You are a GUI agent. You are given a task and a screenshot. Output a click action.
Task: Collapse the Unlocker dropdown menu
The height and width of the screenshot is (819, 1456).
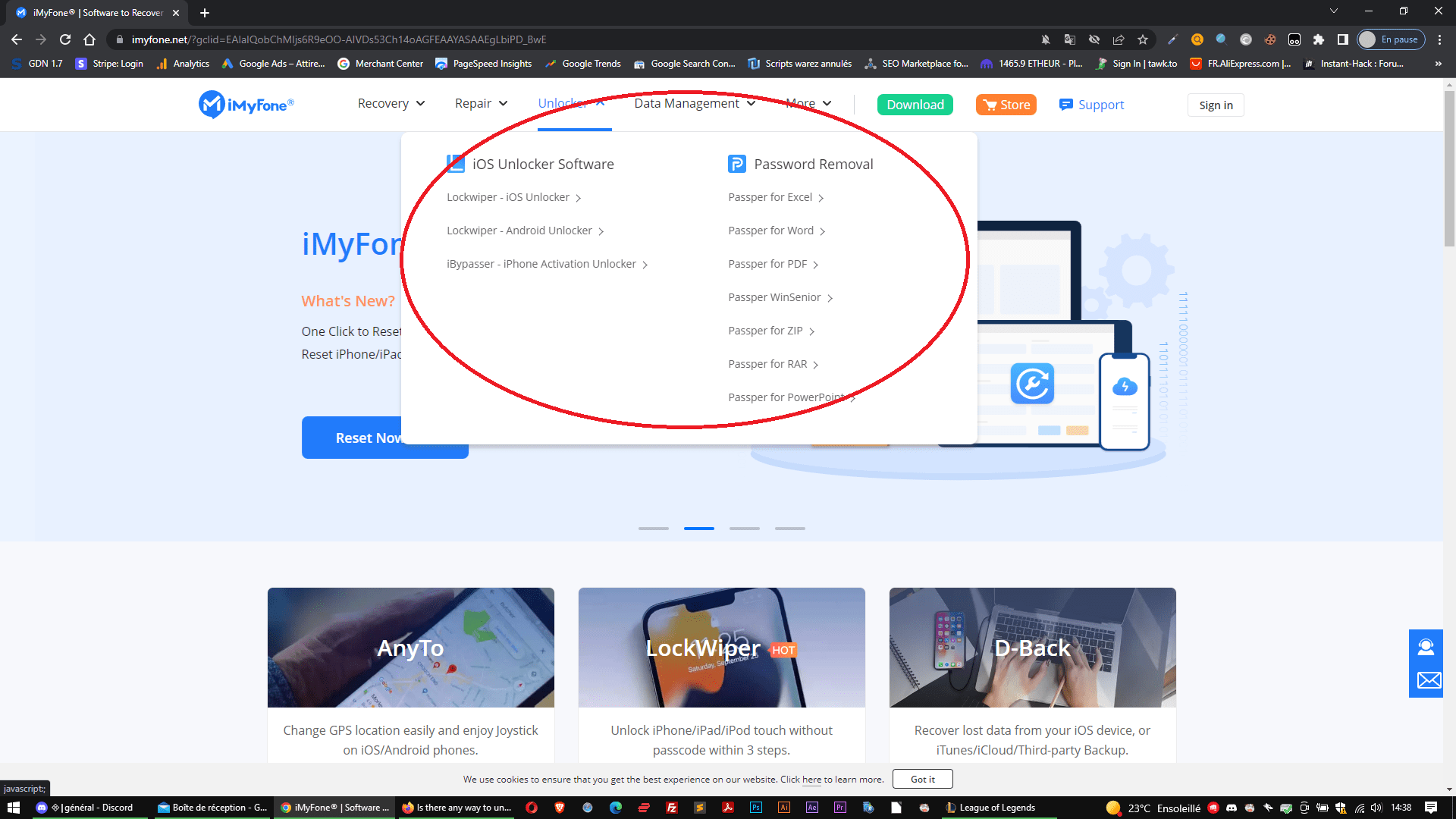click(572, 104)
